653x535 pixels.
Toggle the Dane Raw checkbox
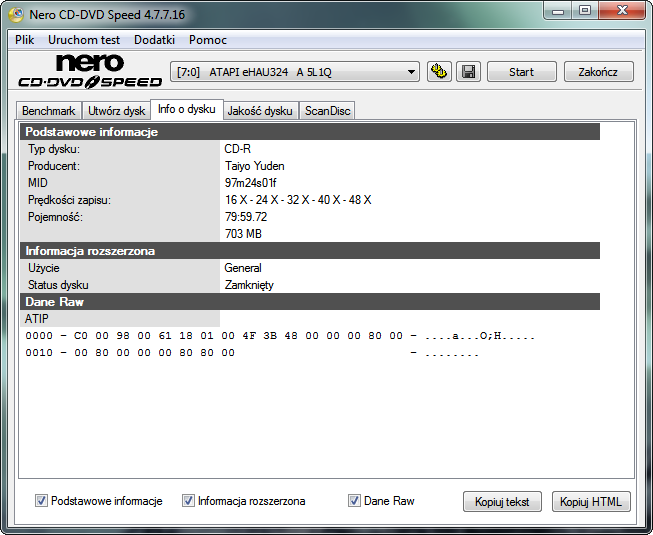coord(354,500)
